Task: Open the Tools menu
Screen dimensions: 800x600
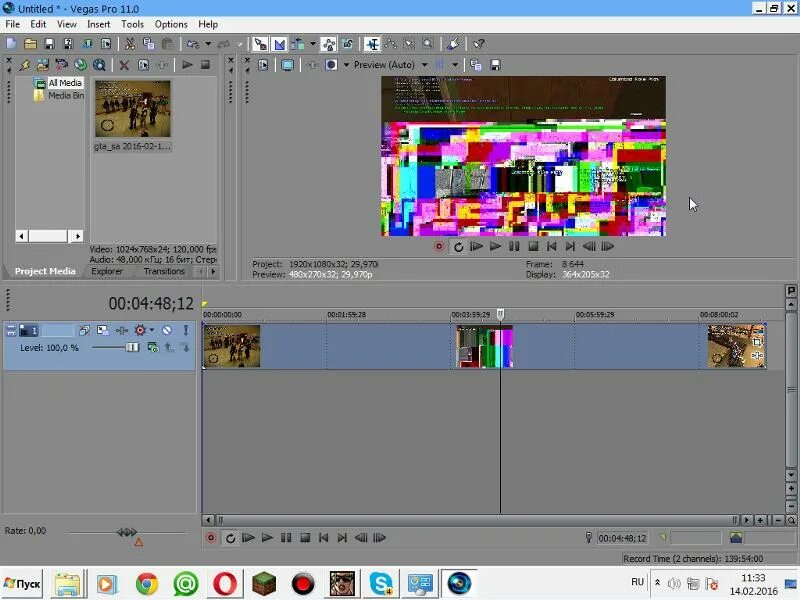Action: (133, 24)
